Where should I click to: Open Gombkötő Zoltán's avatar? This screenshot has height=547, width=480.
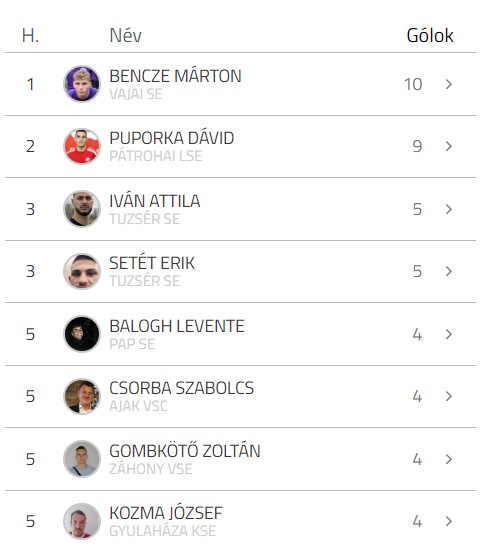(82, 459)
